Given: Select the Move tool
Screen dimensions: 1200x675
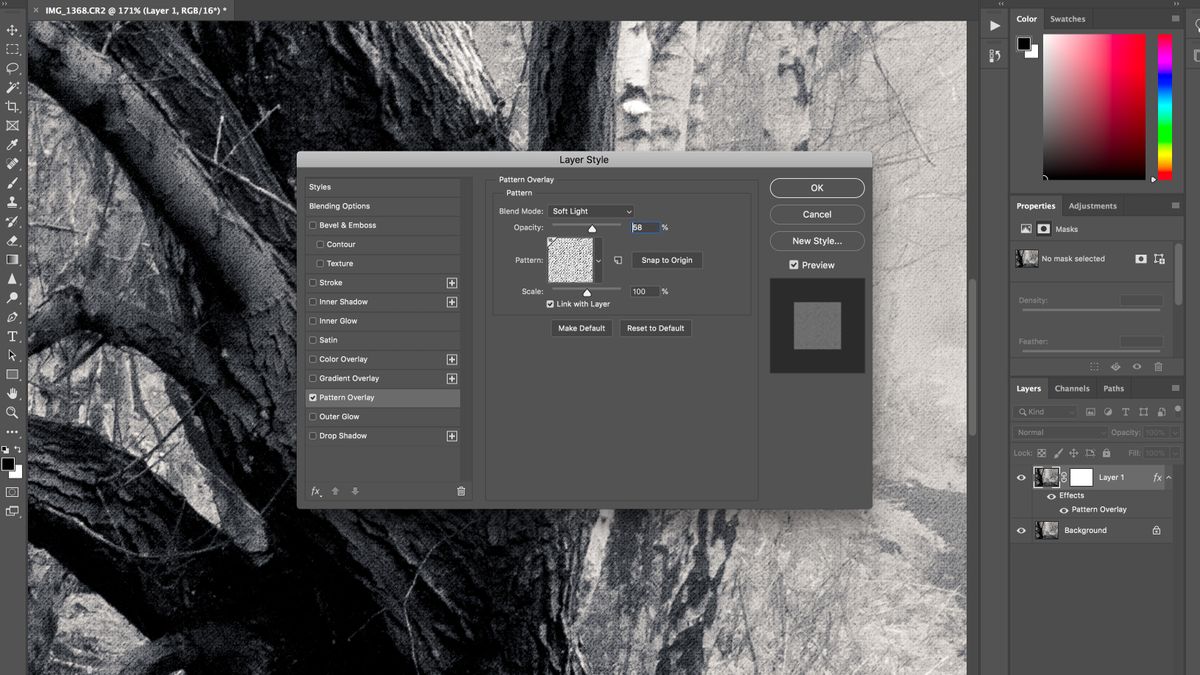Looking at the screenshot, I should click(12, 29).
